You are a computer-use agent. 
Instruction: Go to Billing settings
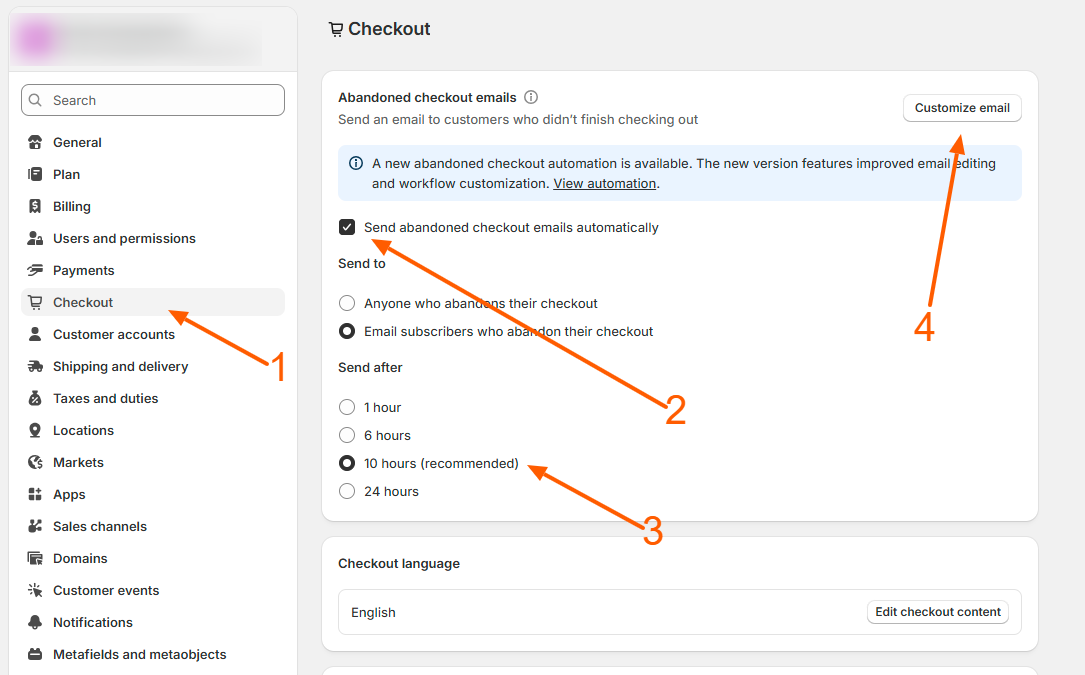point(153,206)
